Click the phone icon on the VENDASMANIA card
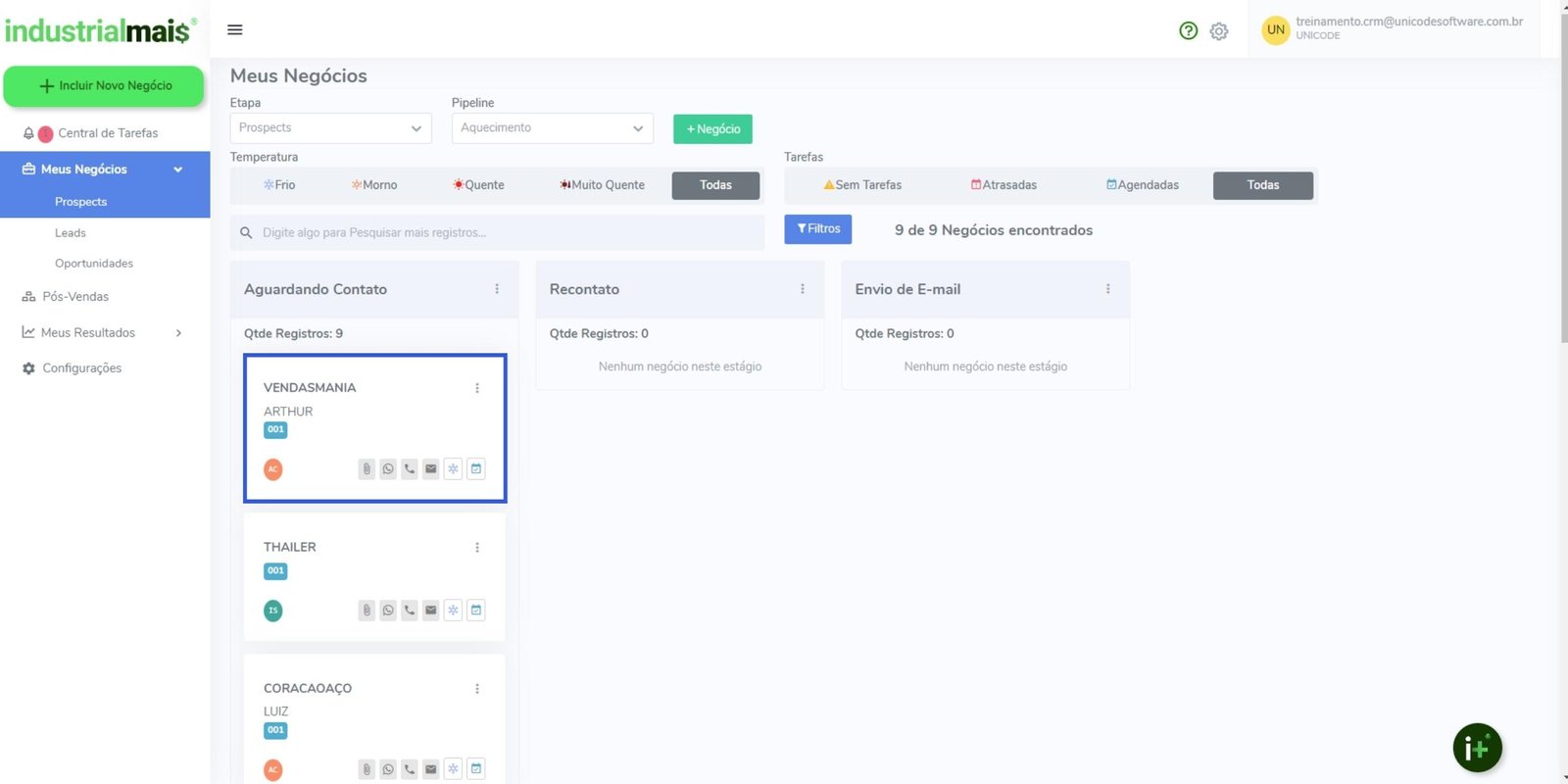The height and width of the screenshot is (784, 1568). pos(410,469)
